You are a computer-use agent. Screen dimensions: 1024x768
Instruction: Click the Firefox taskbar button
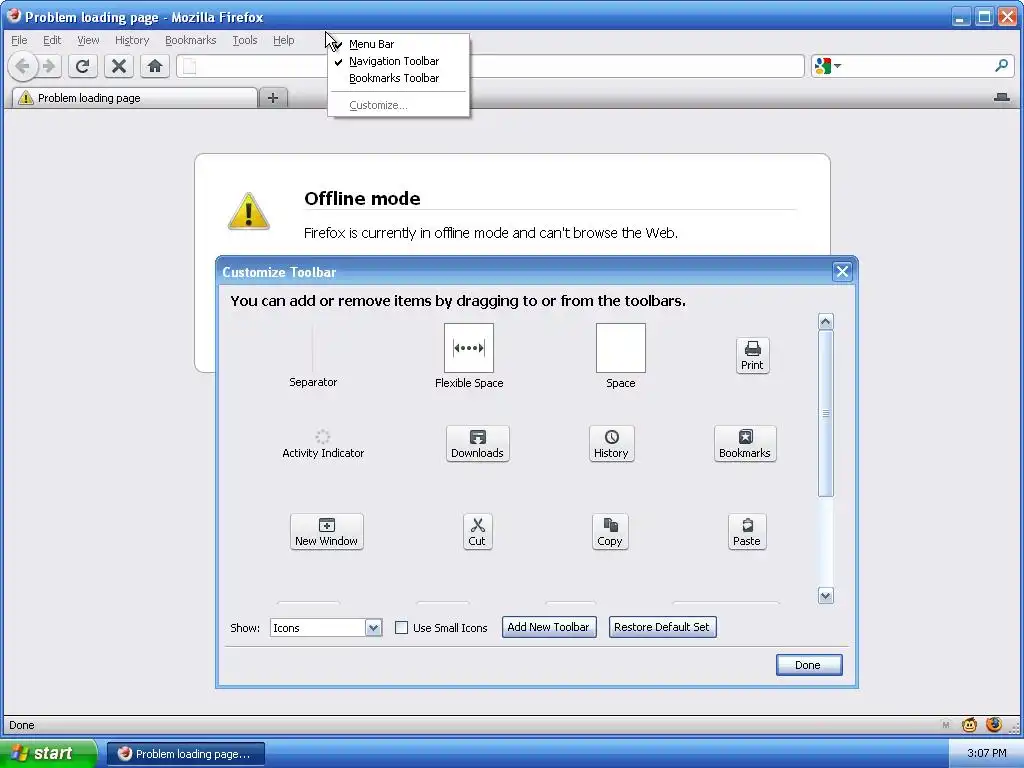pos(185,754)
